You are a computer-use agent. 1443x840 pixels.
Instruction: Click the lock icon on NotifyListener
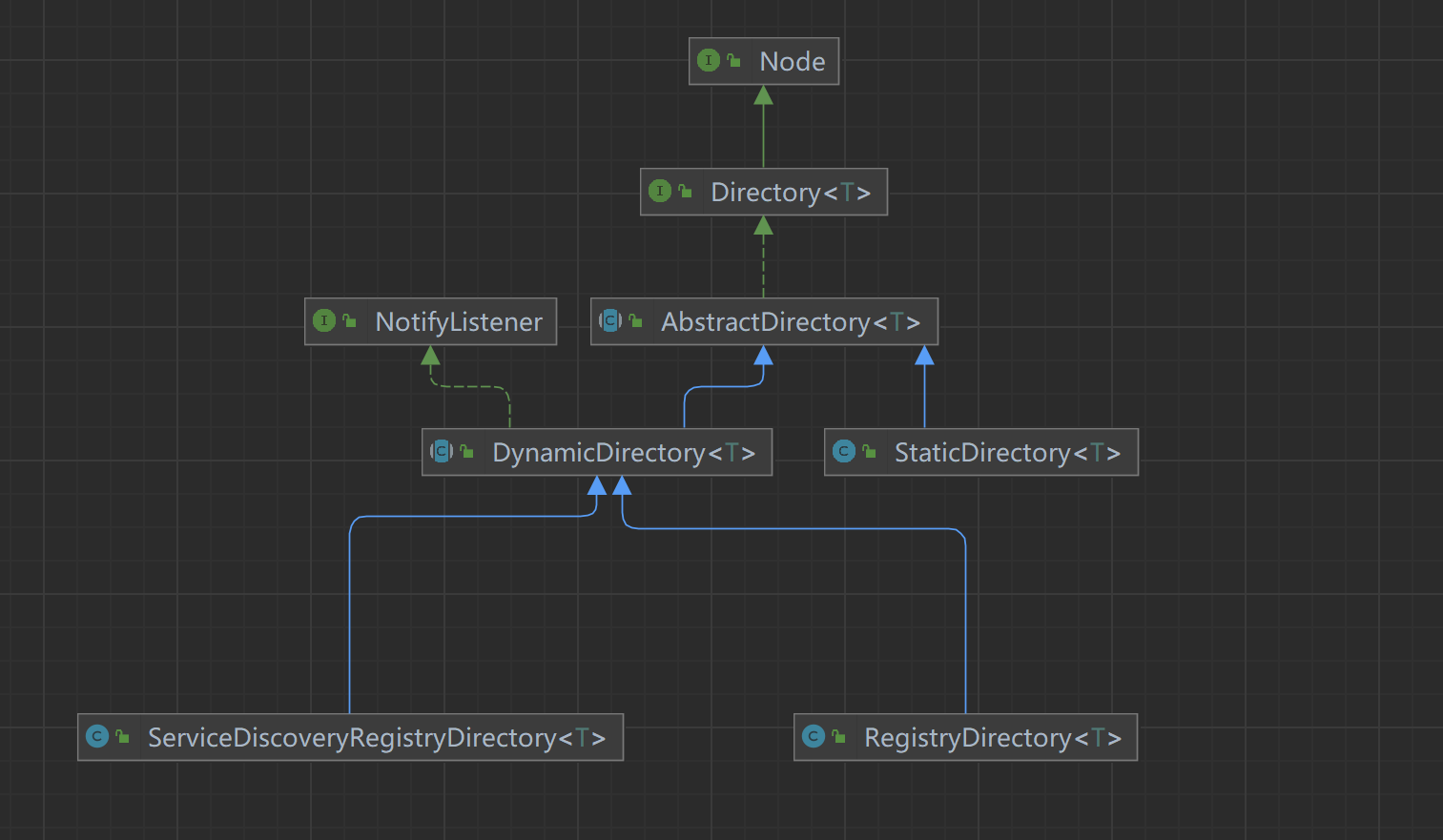[x=350, y=320]
